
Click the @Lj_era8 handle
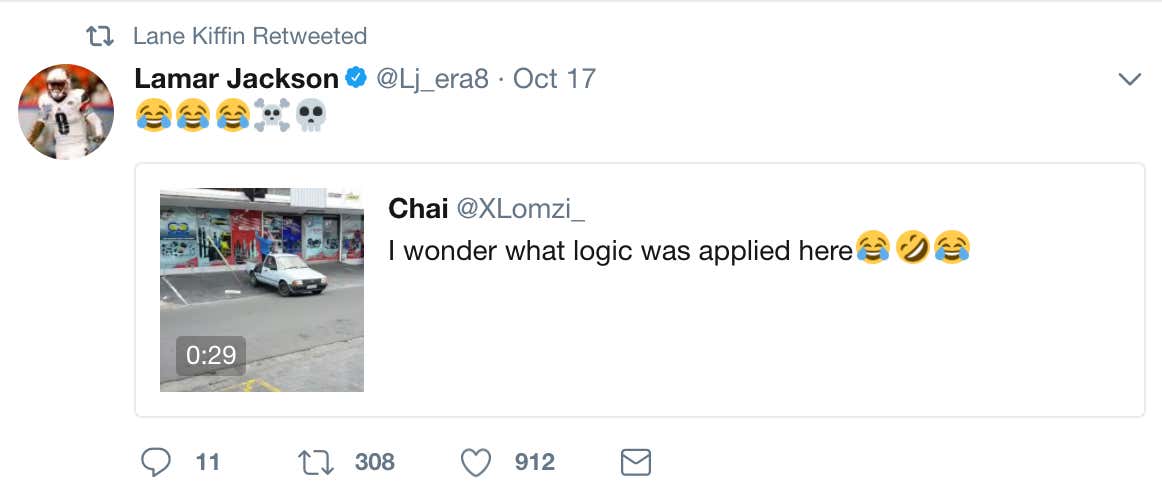point(432,78)
